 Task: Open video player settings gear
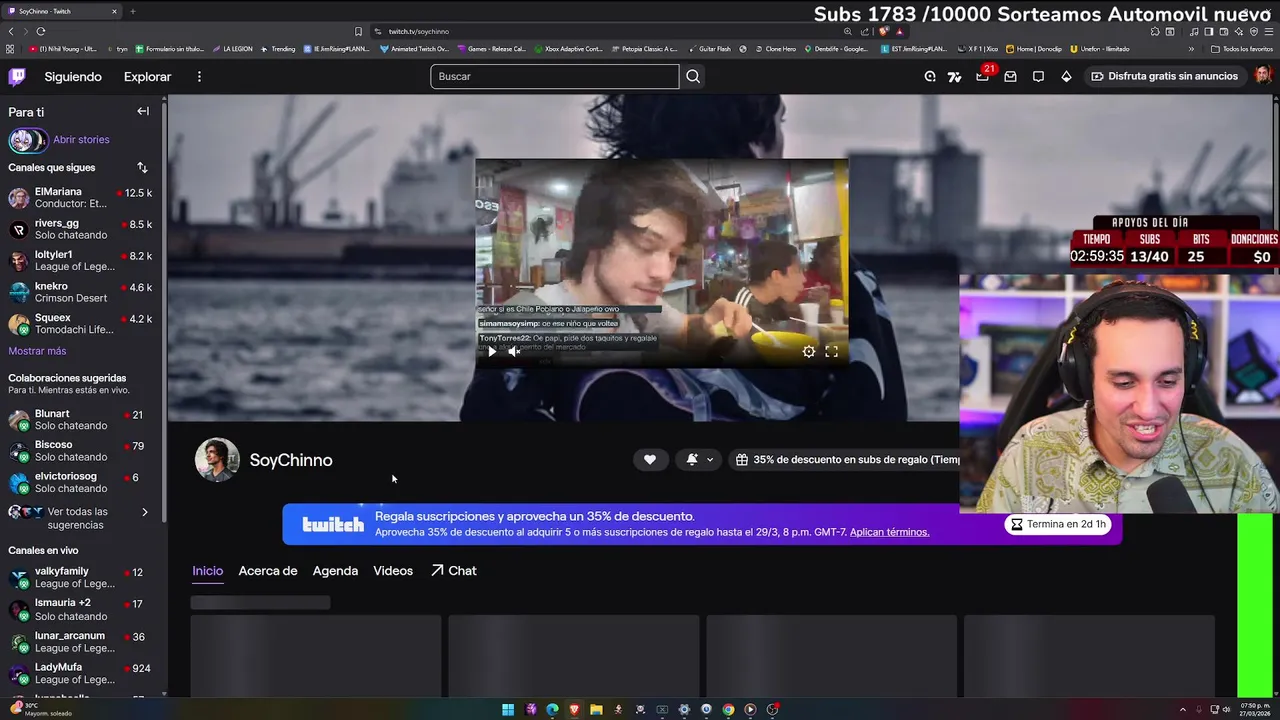coord(808,351)
